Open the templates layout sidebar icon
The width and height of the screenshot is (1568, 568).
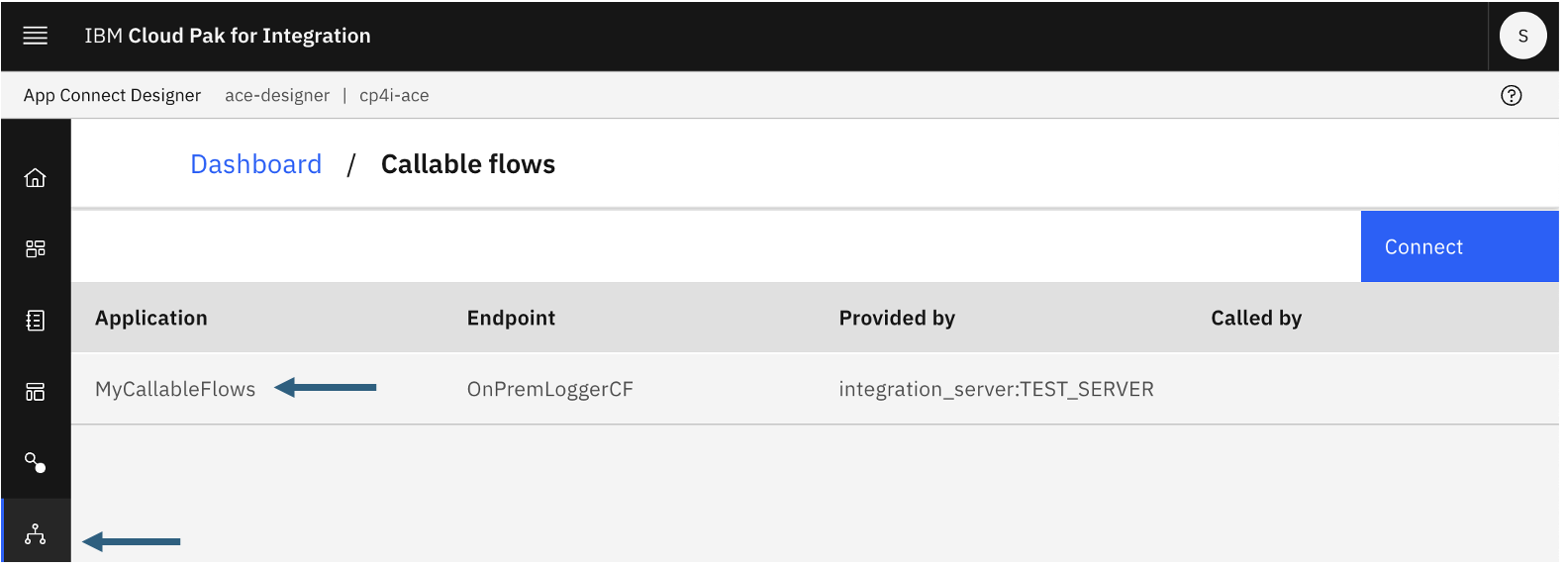pyautogui.click(x=36, y=392)
